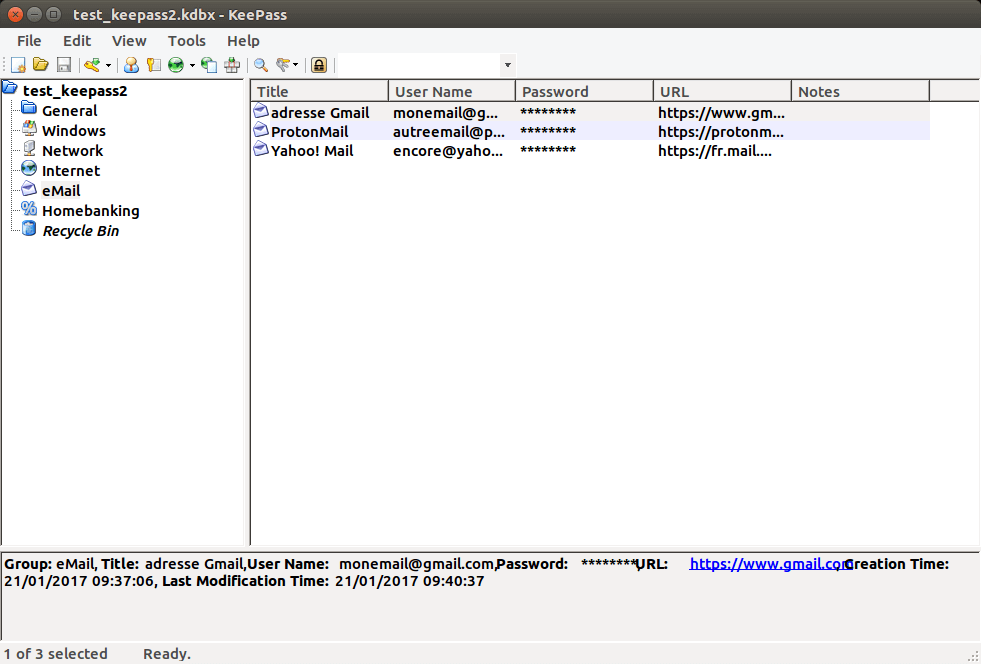Click the Show Entries keys icon
981x664 pixels.
(283, 65)
